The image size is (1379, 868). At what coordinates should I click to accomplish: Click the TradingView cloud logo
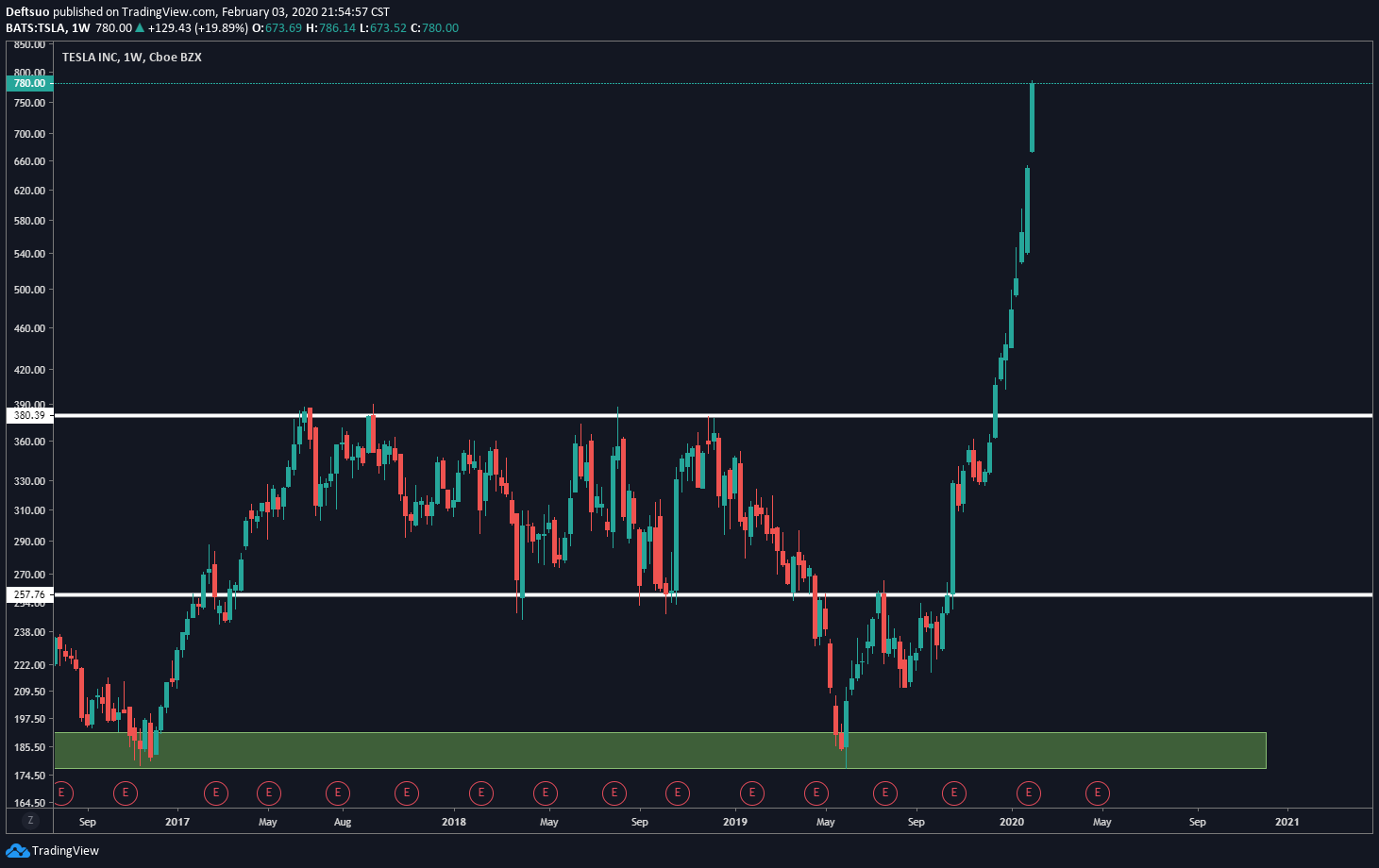(17, 851)
